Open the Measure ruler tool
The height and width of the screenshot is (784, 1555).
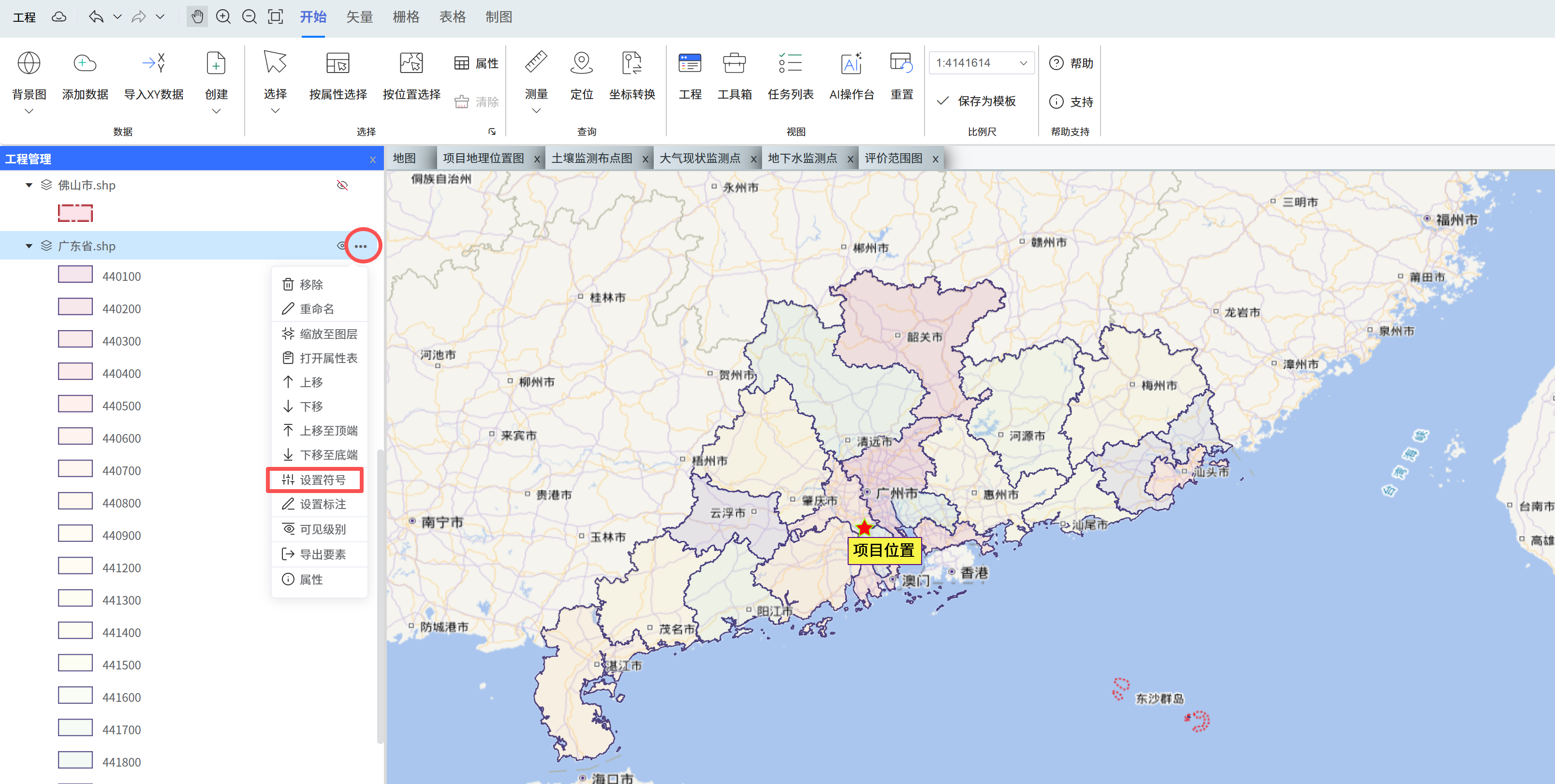pyautogui.click(x=535, y=63)
